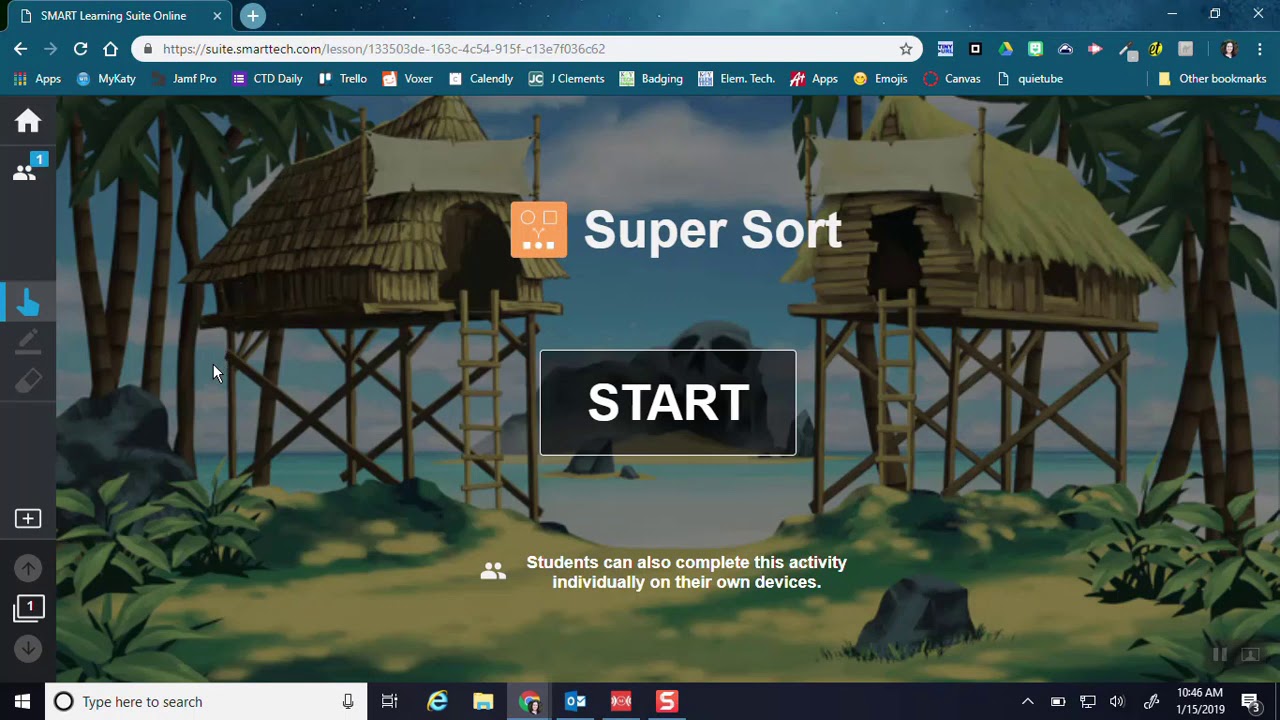Click the picture-in-picture icon at bottom right
The image size is (1280, 720).
pos(1250,655)
